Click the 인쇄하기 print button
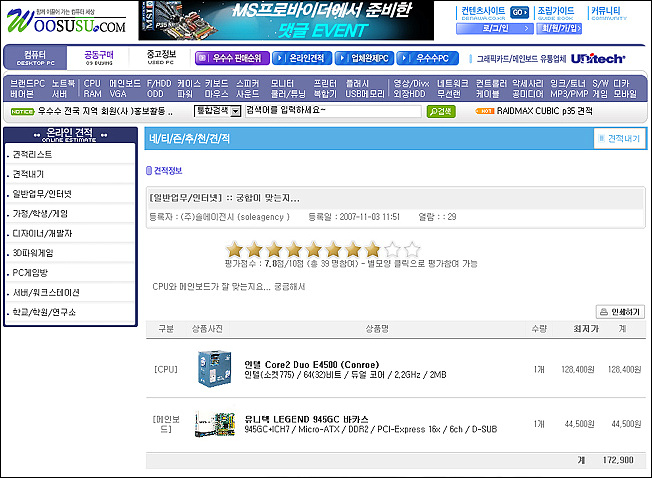Screen dimensions: 652x478 620,312
